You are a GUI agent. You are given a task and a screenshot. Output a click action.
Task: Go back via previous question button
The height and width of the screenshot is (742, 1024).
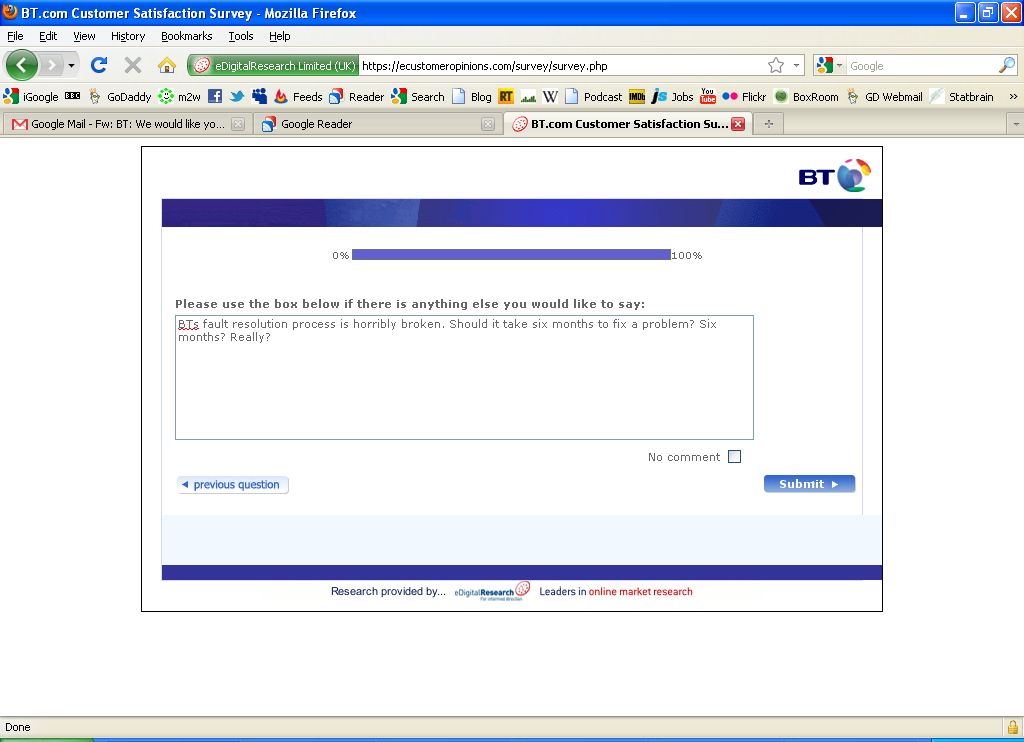(233, 485)
